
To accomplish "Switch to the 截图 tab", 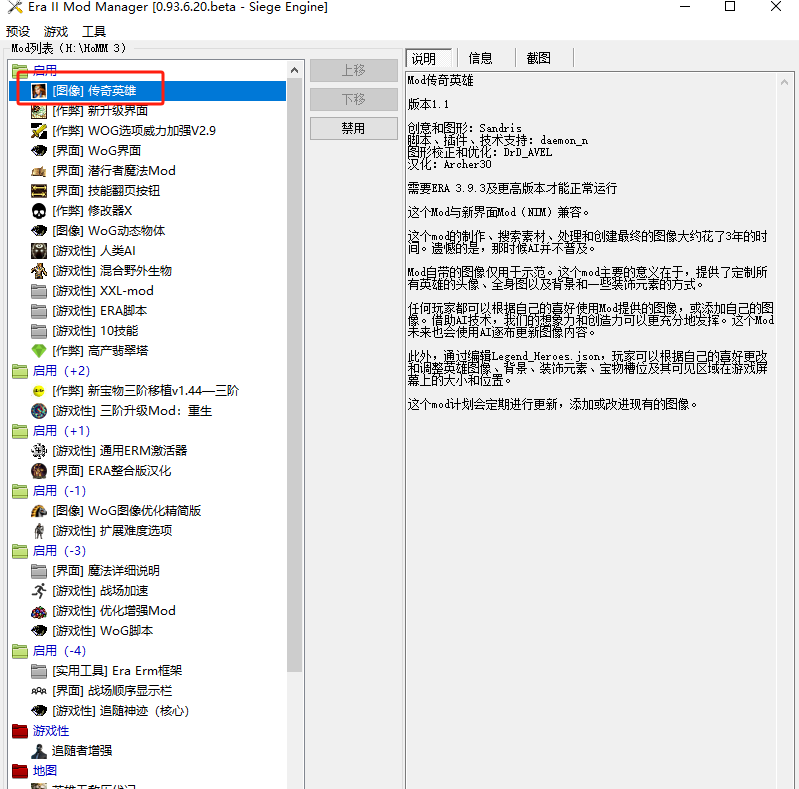I will tap(538, 58).
